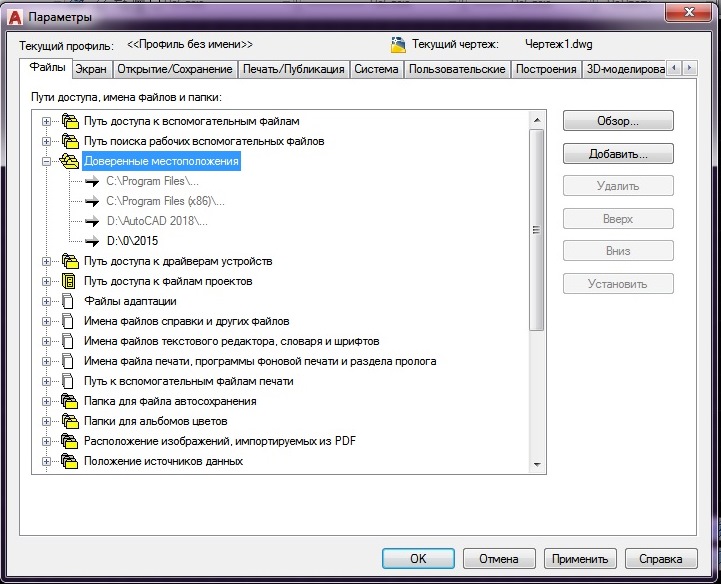The height and width of the screenshot is (584, 721).
Task: Click the current drawing file icon
Action: pyautogui.click(x=399, y=45)
